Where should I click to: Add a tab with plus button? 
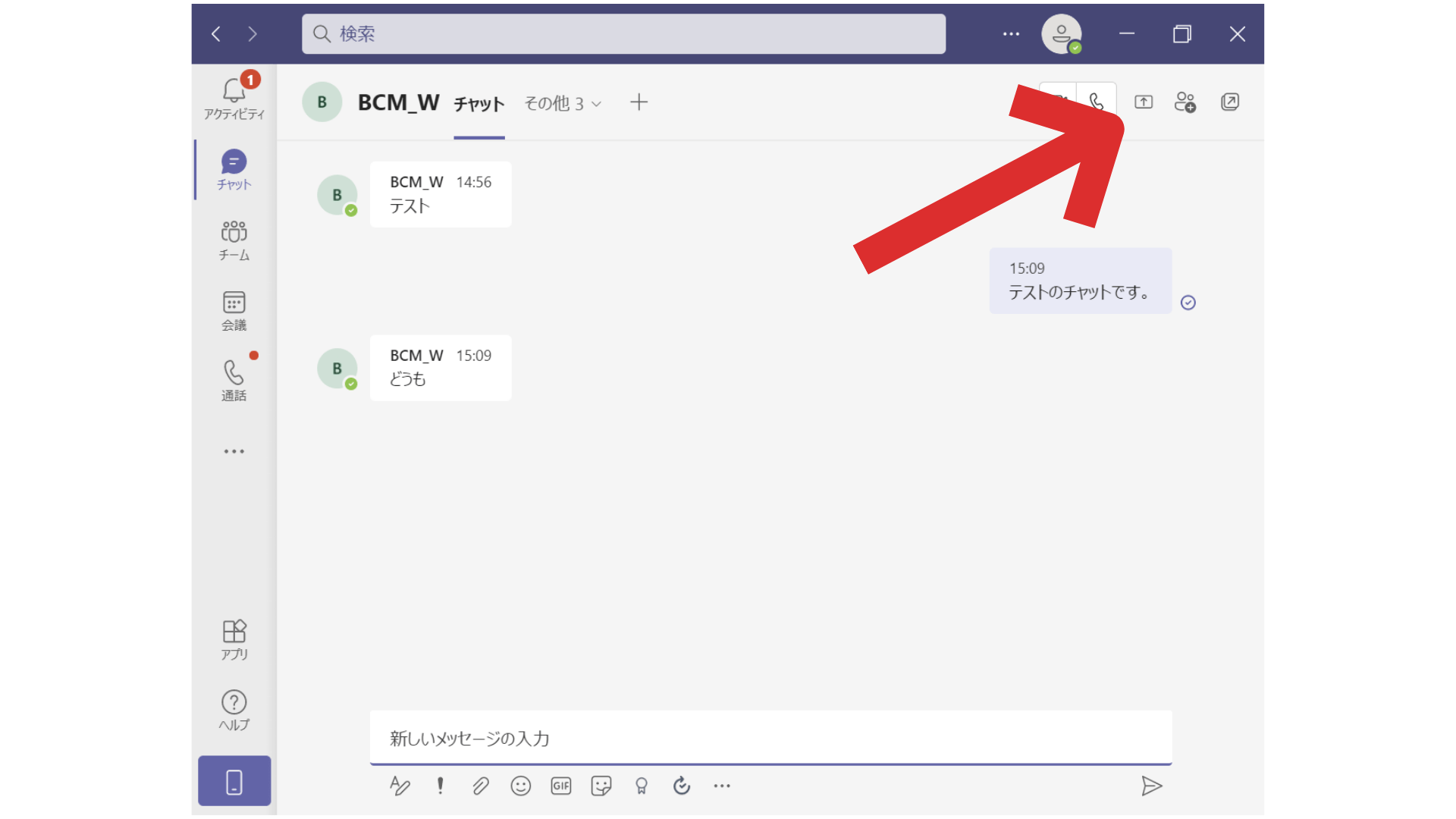pyautogui.click(x=639, y=102)
